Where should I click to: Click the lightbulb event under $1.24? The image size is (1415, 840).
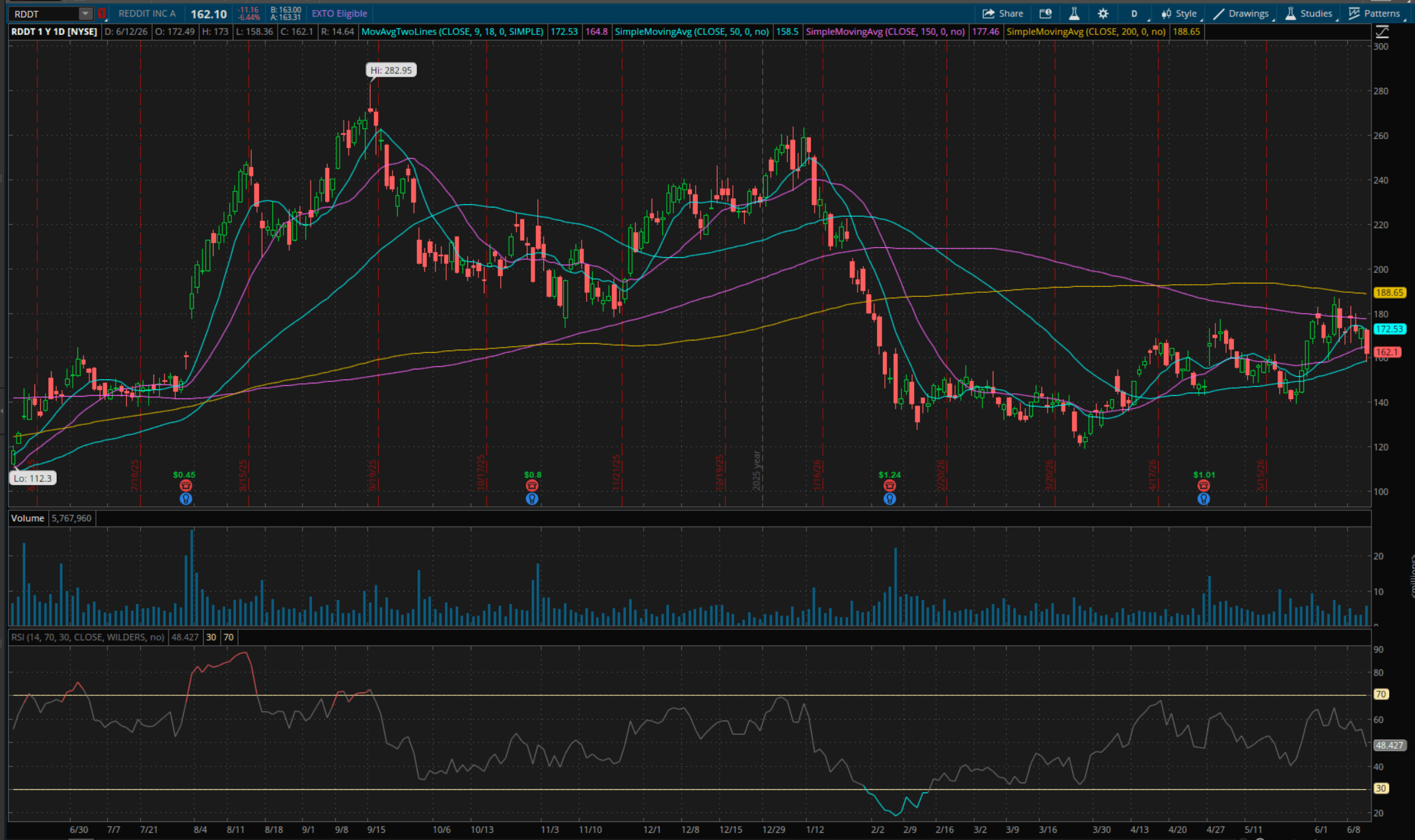pyautogui.click(x=890, y=499)
